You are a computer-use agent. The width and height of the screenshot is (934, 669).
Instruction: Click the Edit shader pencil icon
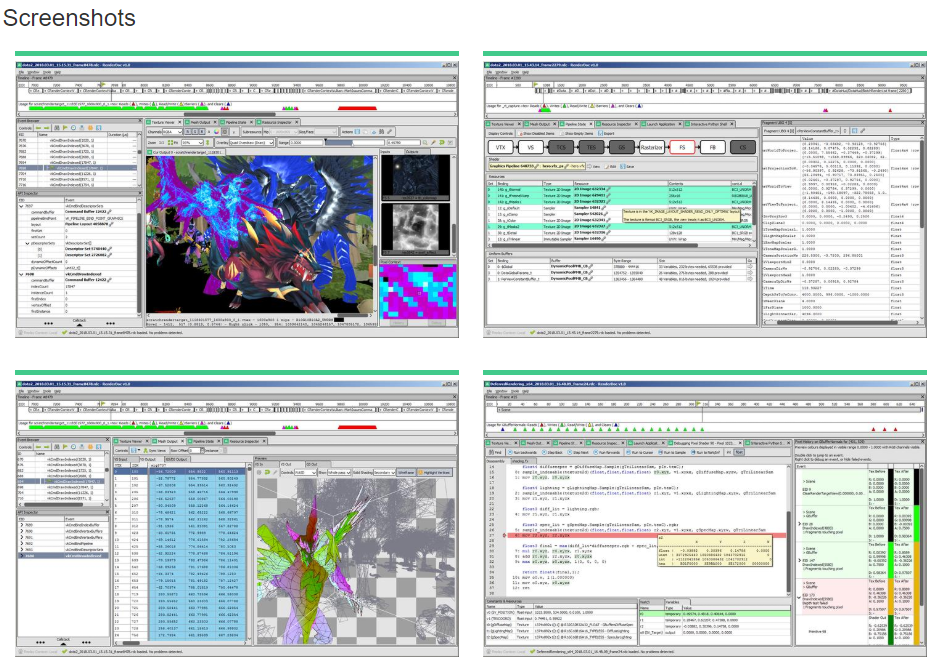[x=606, y=166]
